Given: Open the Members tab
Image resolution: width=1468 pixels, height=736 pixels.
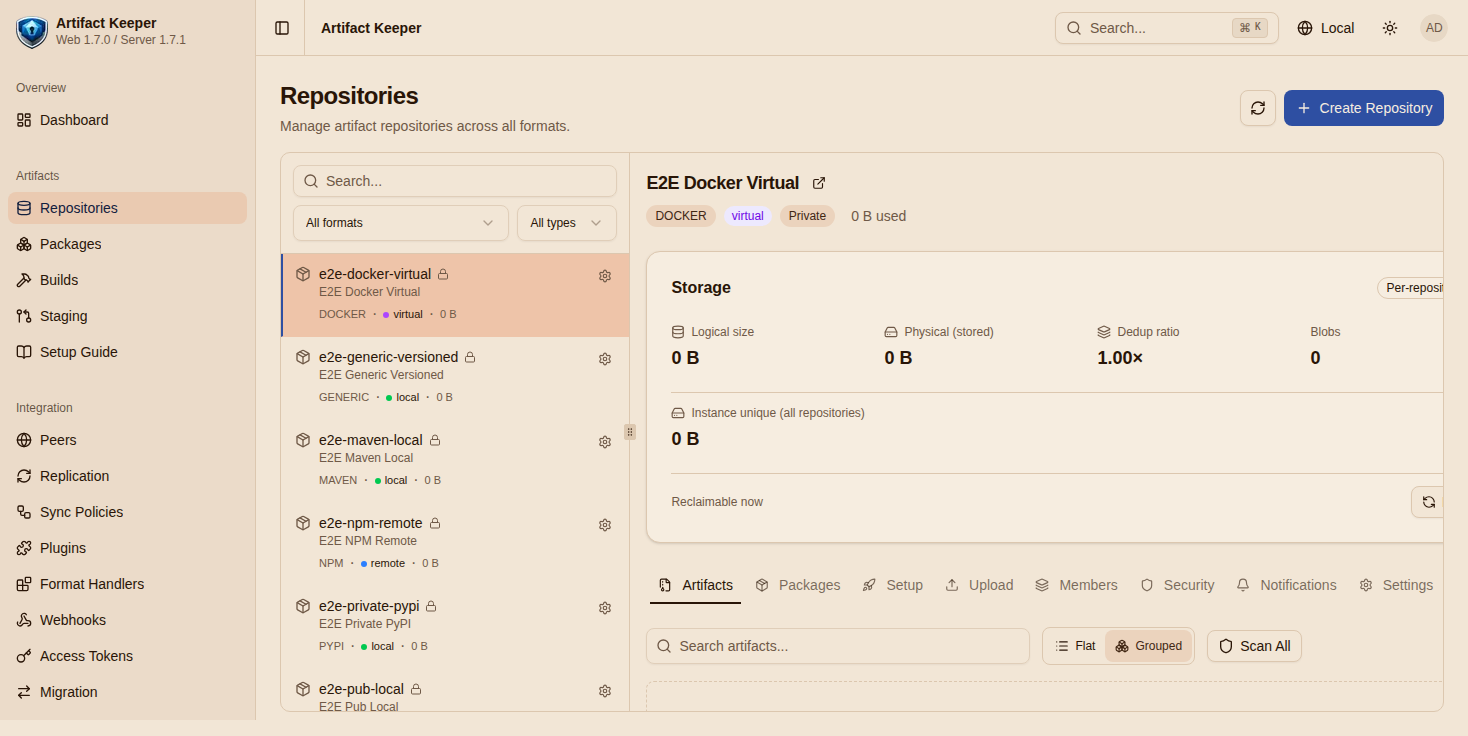Looking at the screenshot, I should click(x=1076, y=585).
